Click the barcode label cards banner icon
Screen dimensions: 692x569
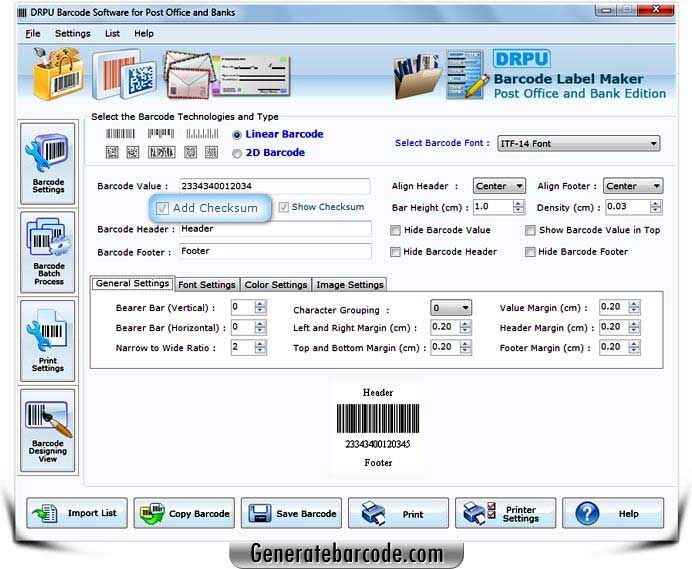pos(124,74)
